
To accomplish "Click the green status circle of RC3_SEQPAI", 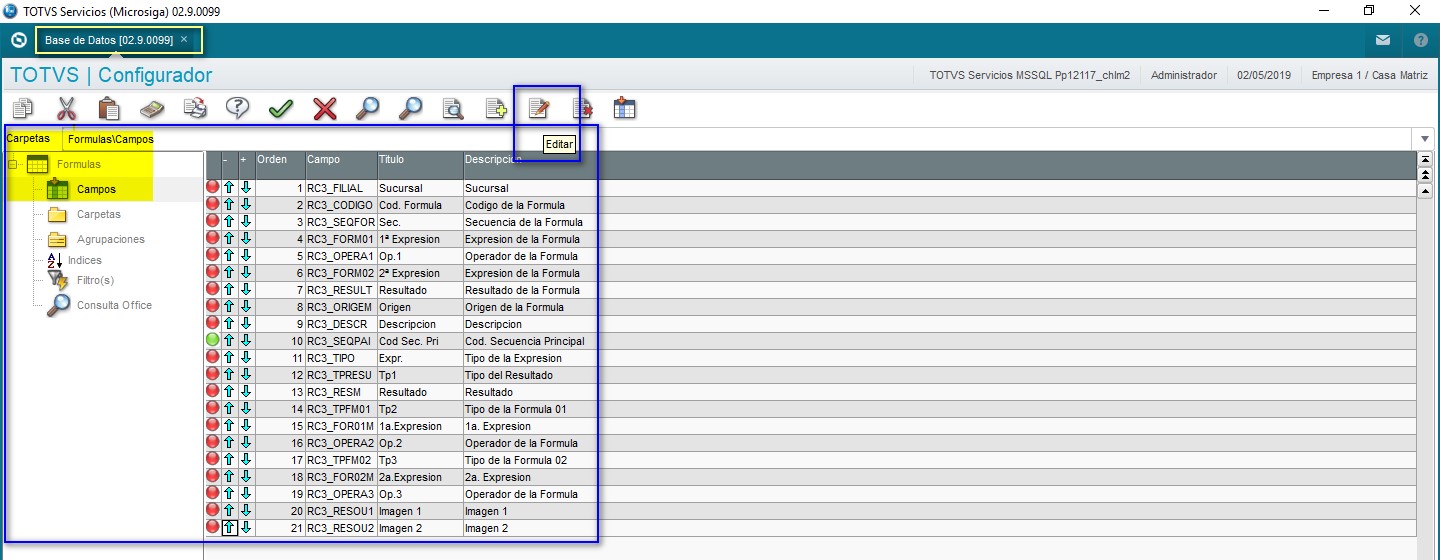I will (x=213, y=340).
